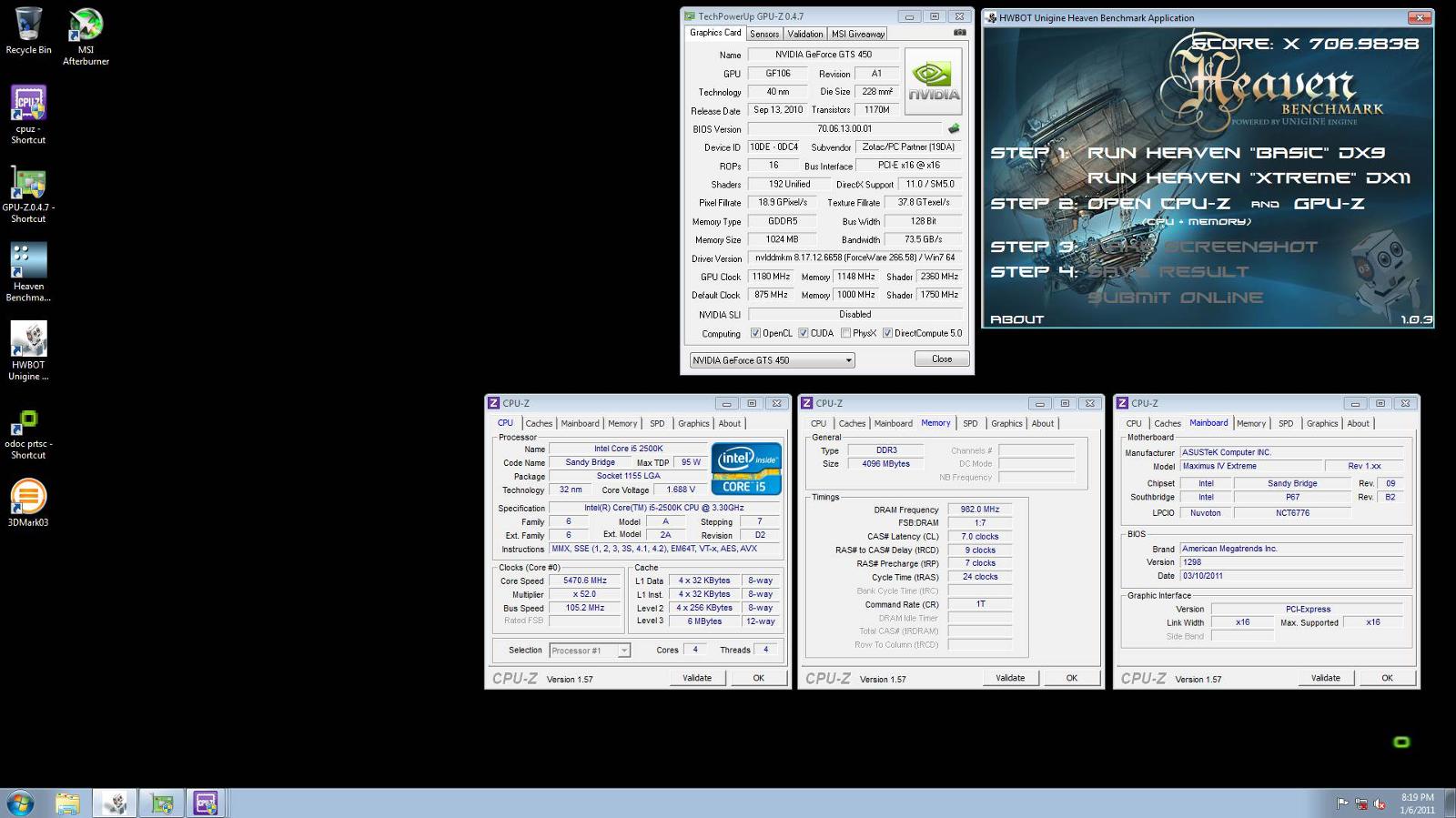Open the Windows Start orb
The width and height of the screenshot is (1456, 818).
(20, 803)
